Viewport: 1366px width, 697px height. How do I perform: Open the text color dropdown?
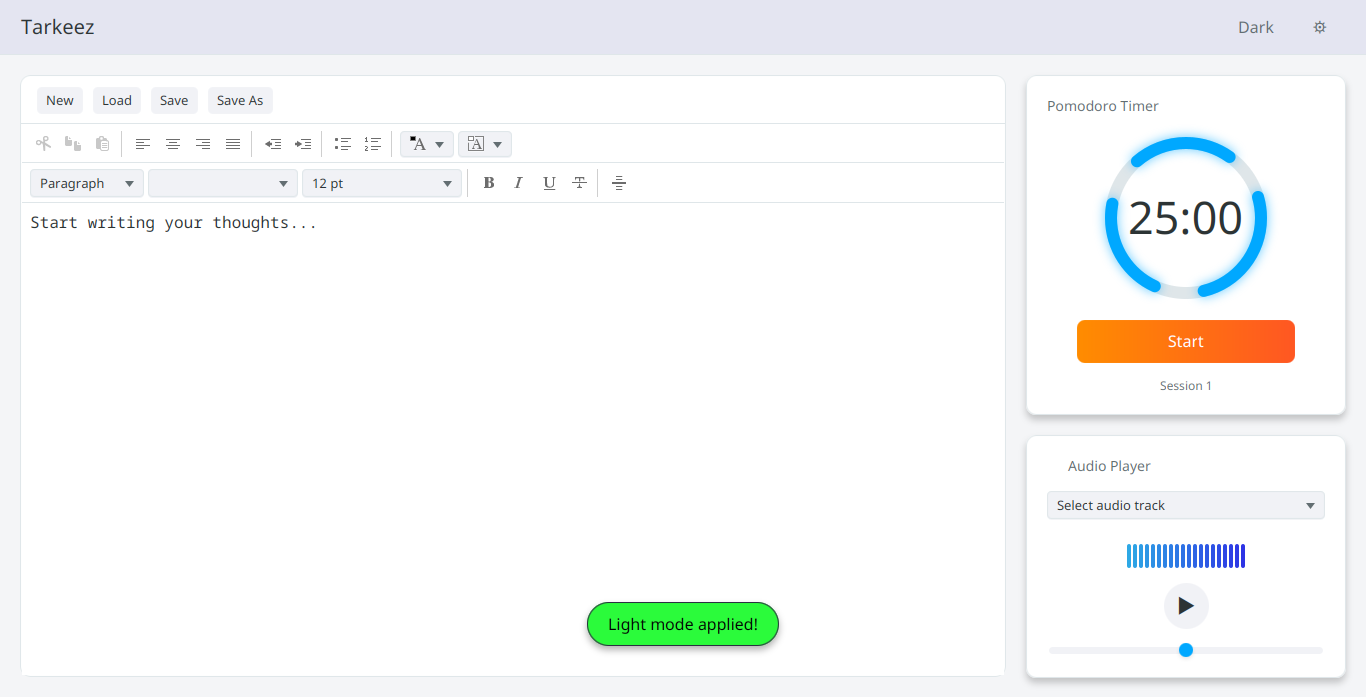click(x=427, y=144)
